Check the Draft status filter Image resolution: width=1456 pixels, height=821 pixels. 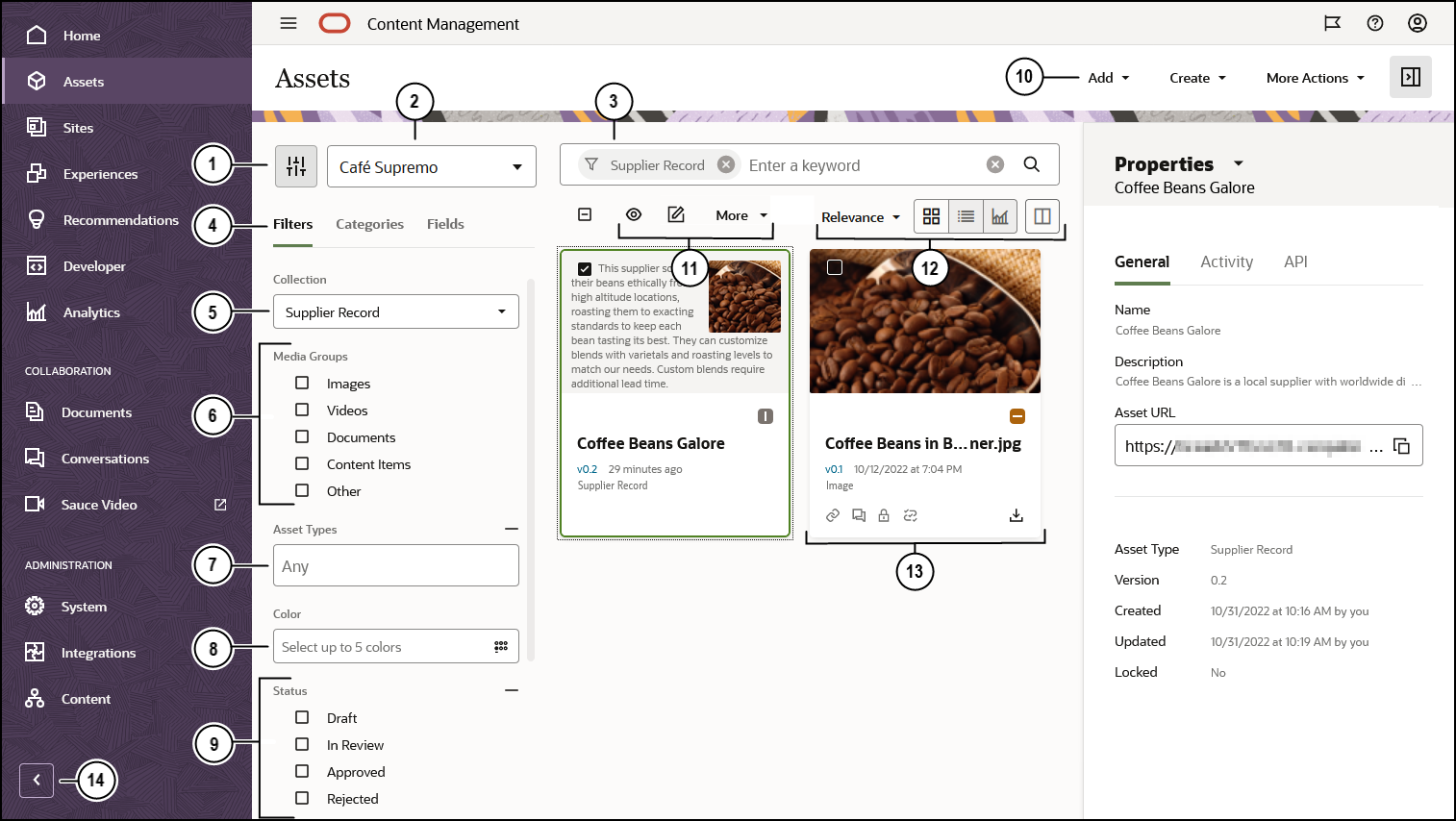pyautogui.click(x=302, y=717)
